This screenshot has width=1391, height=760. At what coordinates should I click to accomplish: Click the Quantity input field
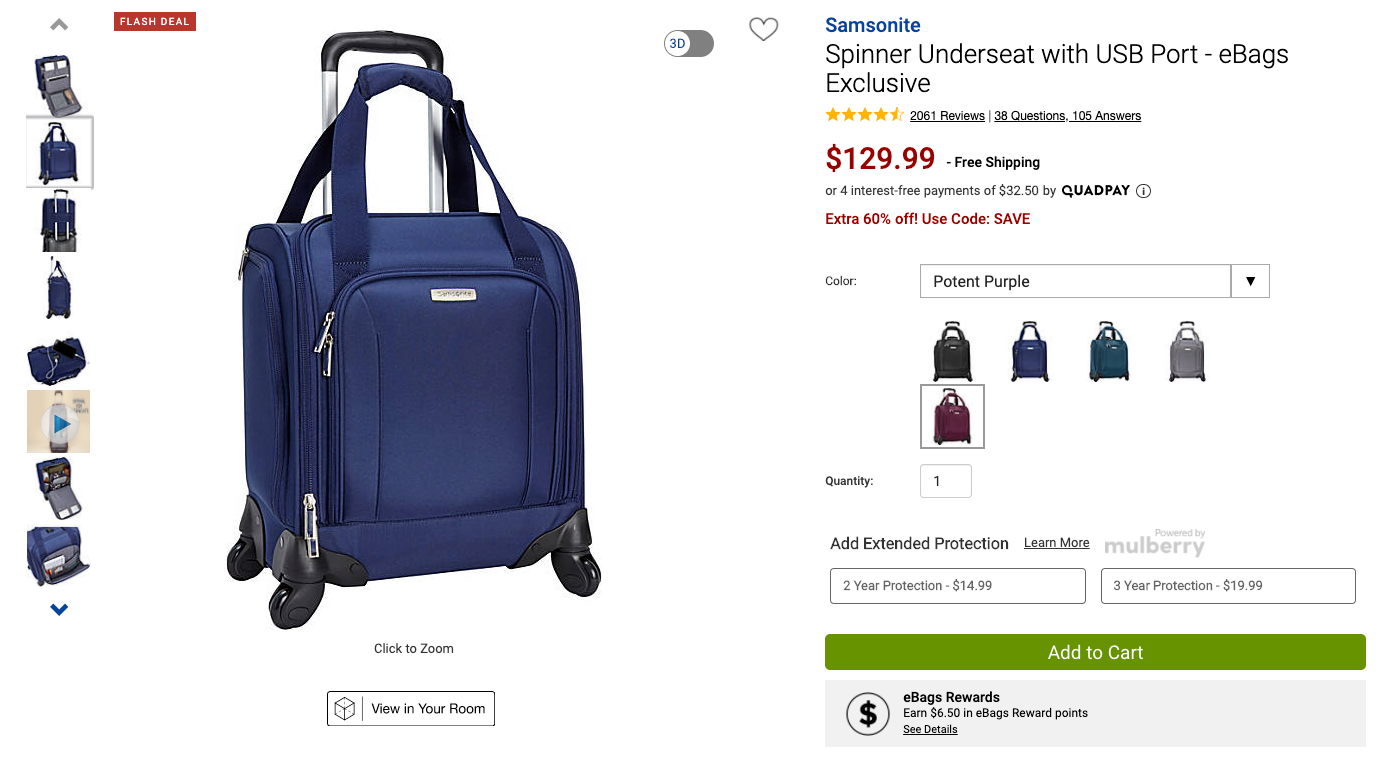click(945, 481)
